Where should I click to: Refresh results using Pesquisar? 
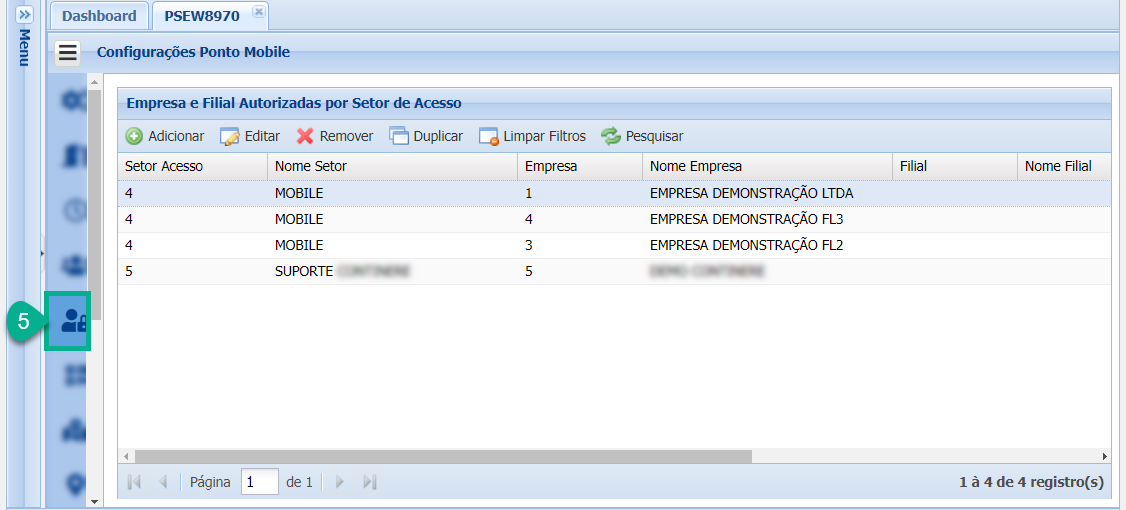click(642, 136)
